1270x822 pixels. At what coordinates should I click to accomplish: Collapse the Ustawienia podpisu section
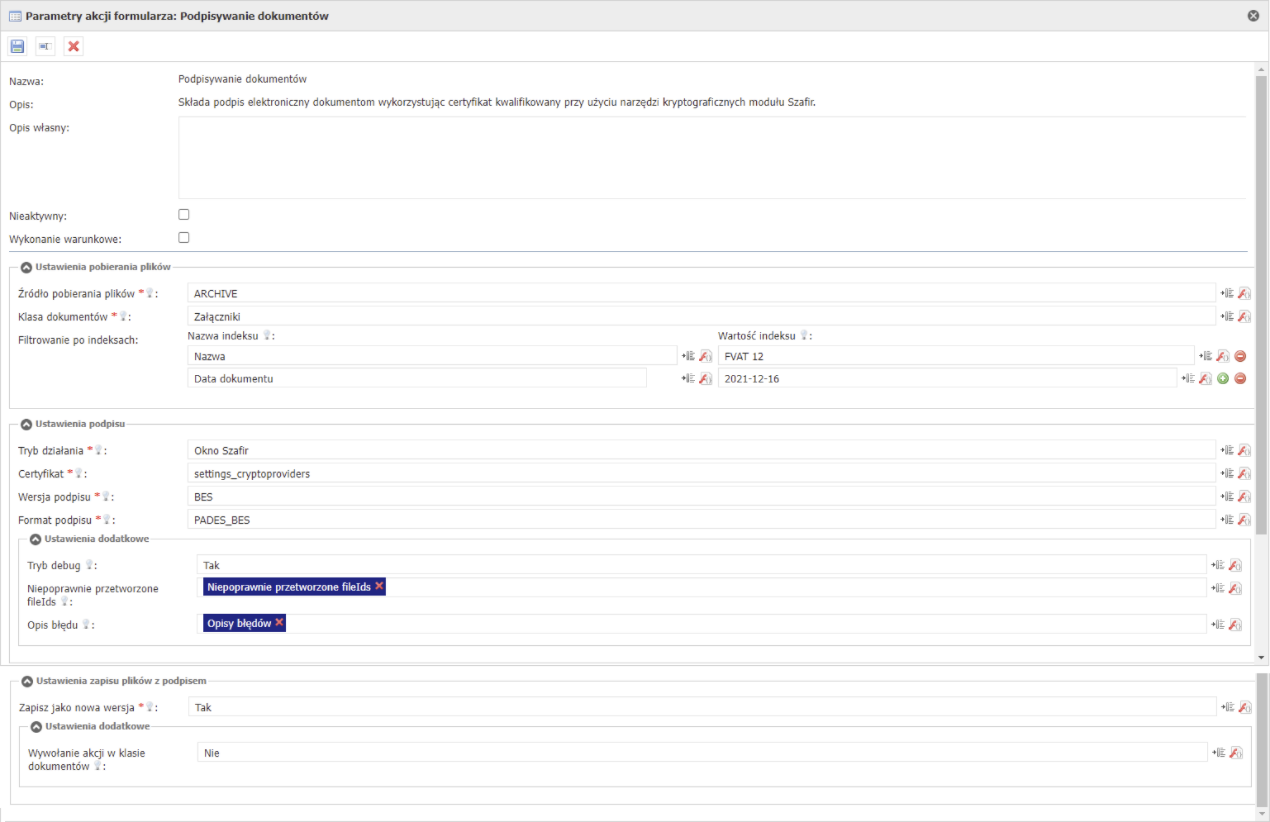pyautogui.click(x=26, y=424)
